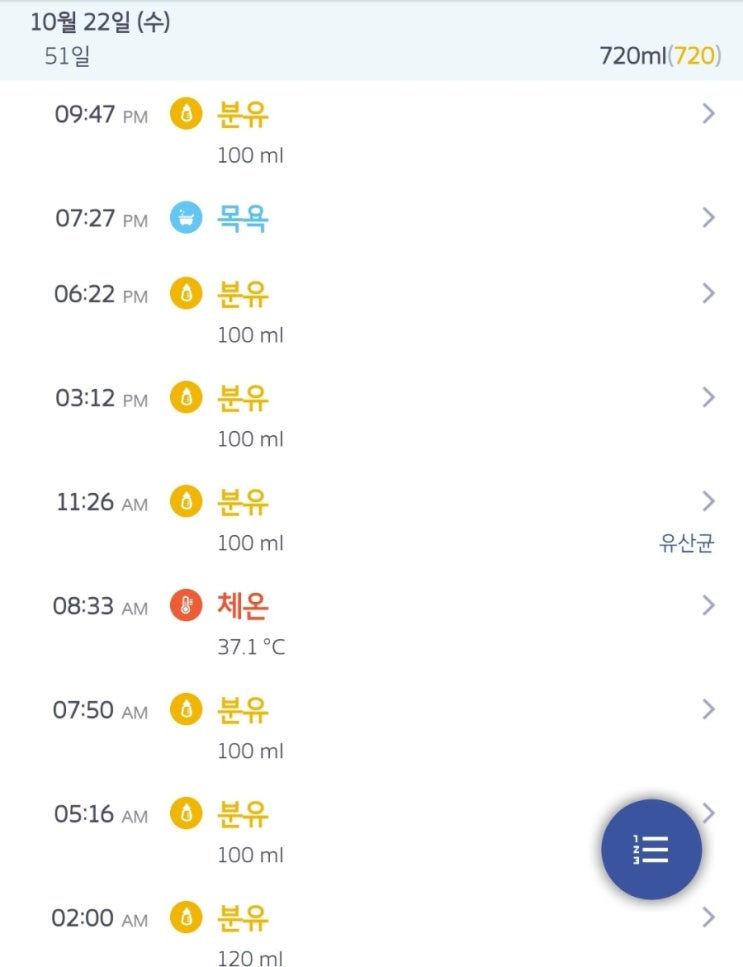Tap the formula bottle icon at 06:22 PM

(186, 294)
